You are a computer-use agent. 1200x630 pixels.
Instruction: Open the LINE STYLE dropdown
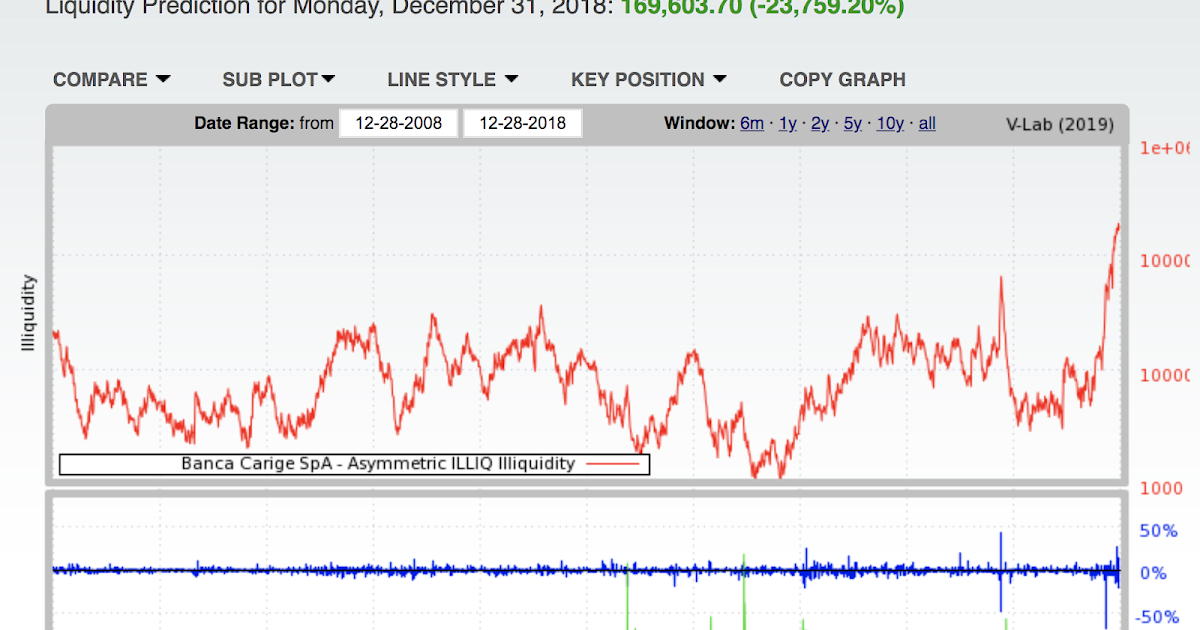(451, 79)
